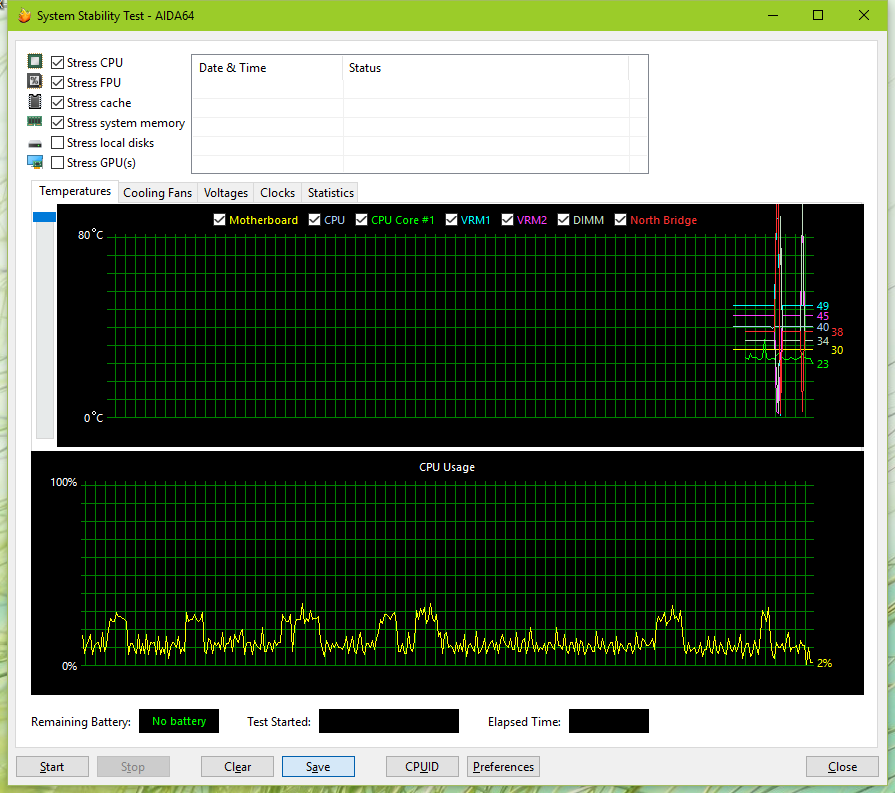Hide the Motherboard temperature line
This screenshot has height=793, width=895.
tap(219, 220)
